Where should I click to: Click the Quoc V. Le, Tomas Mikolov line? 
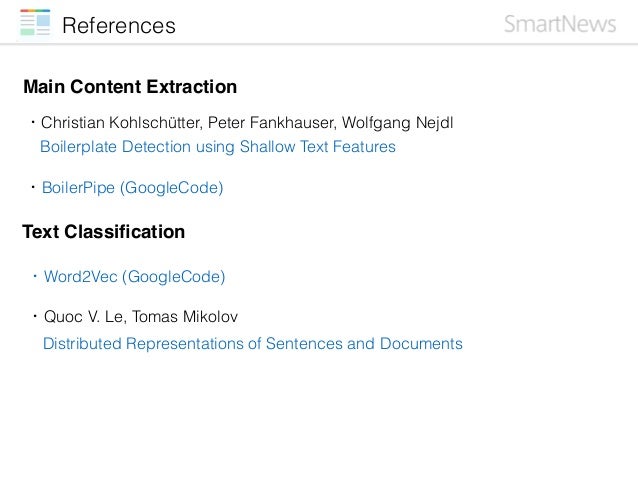click(x=141, y=317)
